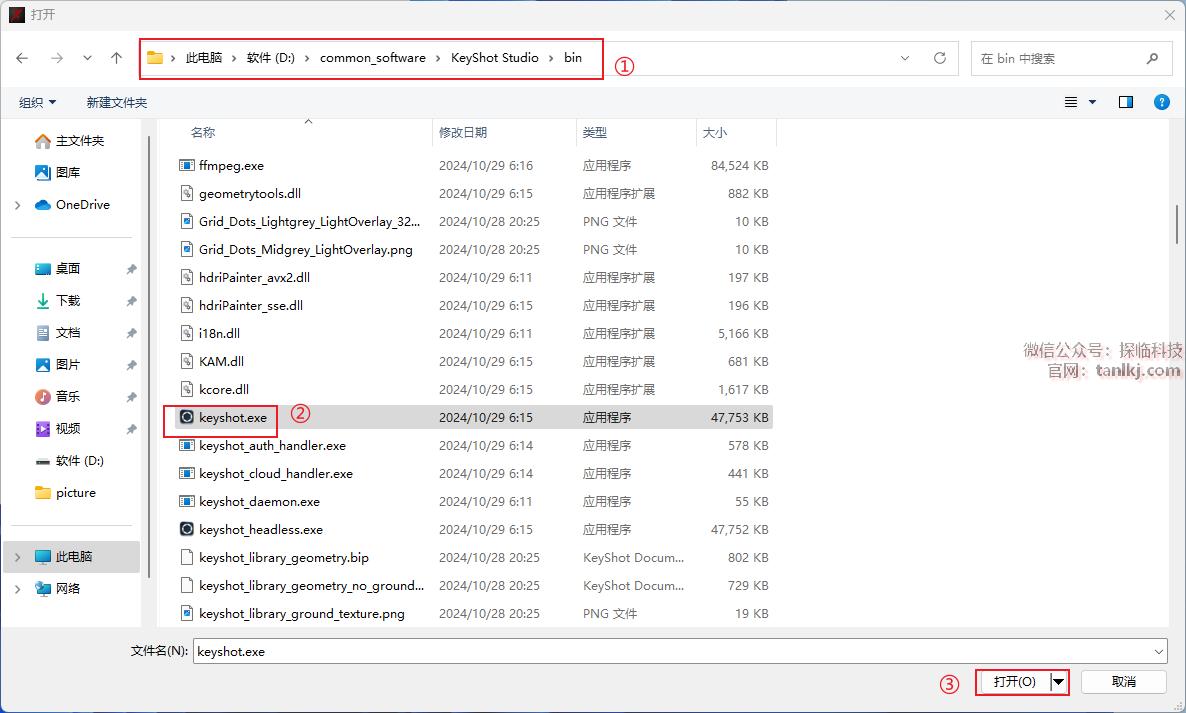
Task: Sort by the 修改日期 column header
Action: click(463, 132)
